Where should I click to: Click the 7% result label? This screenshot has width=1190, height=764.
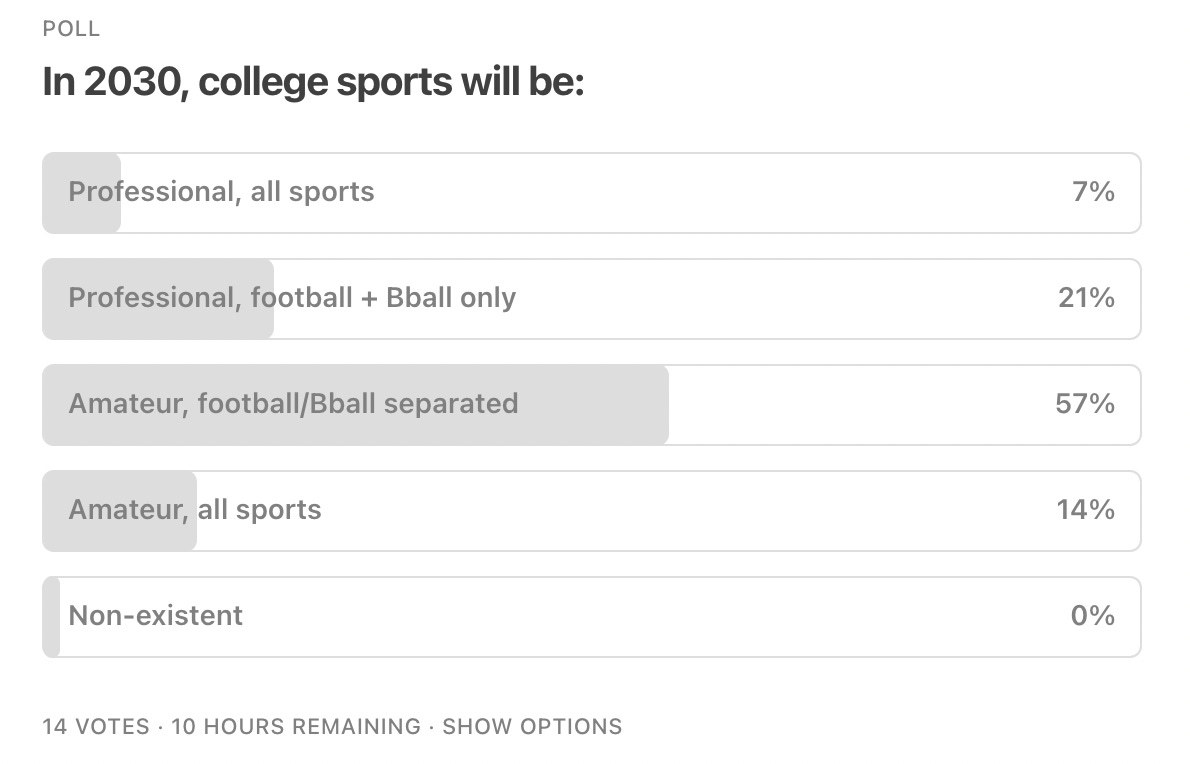tap(1093, 191)
